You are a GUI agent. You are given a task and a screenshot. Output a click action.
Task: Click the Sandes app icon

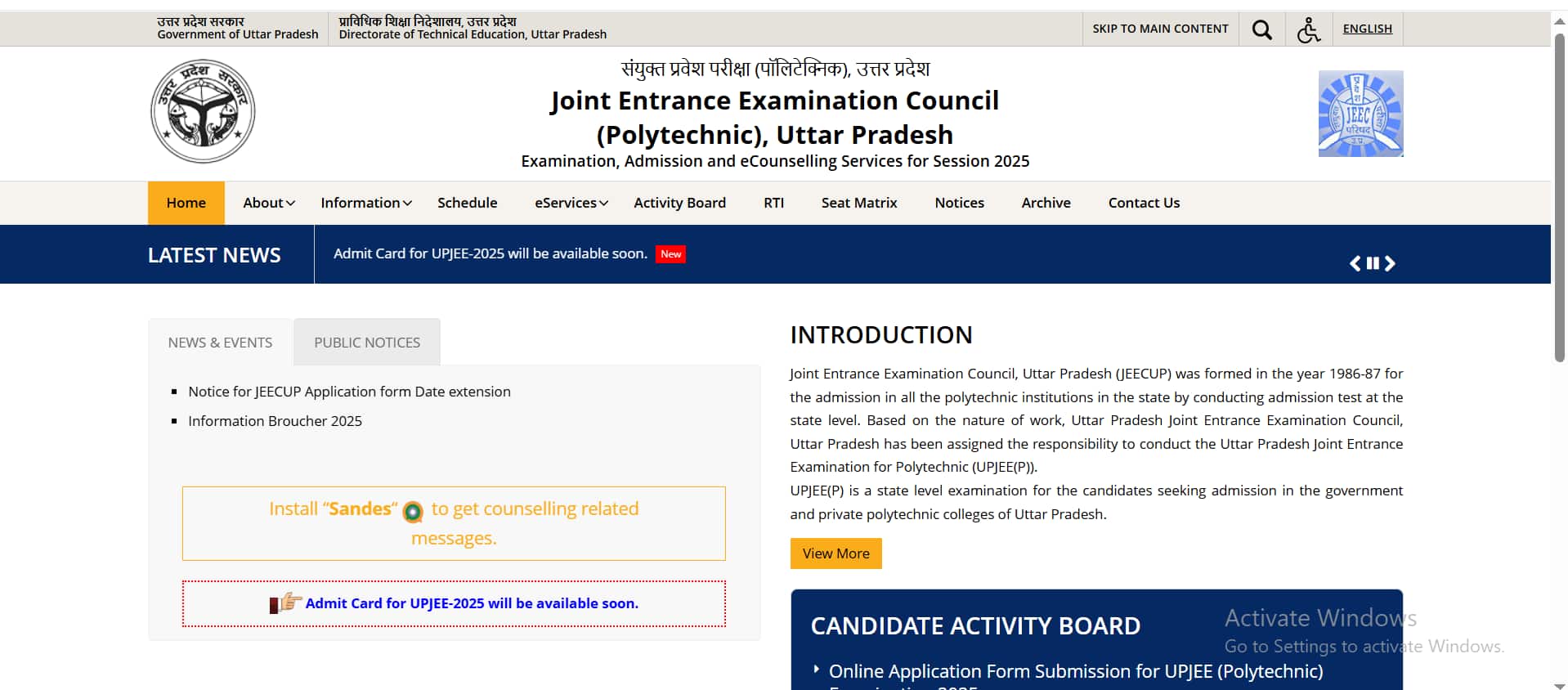click(x=413, y=512)
